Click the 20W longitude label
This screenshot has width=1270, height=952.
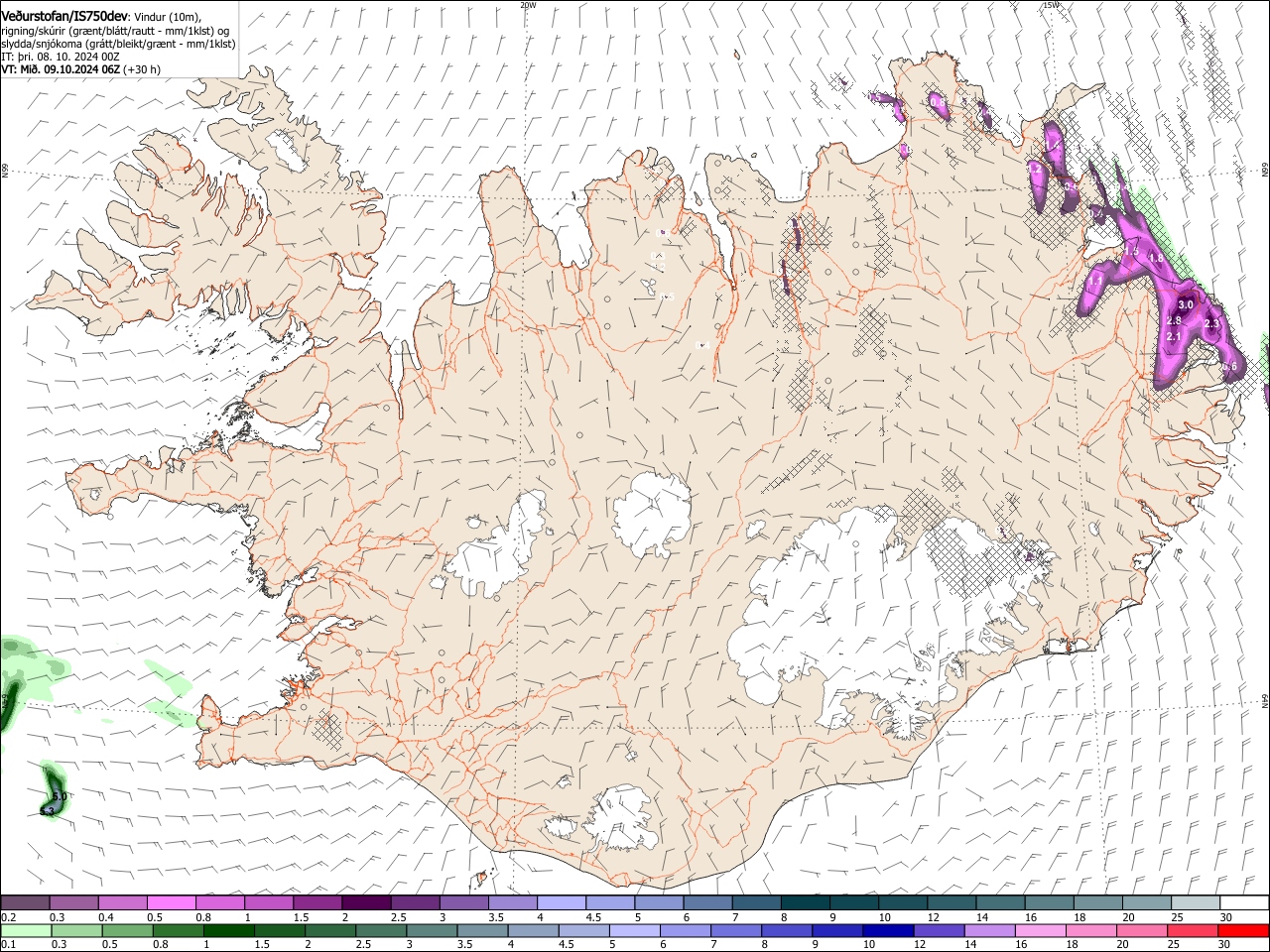click(528, 5)
